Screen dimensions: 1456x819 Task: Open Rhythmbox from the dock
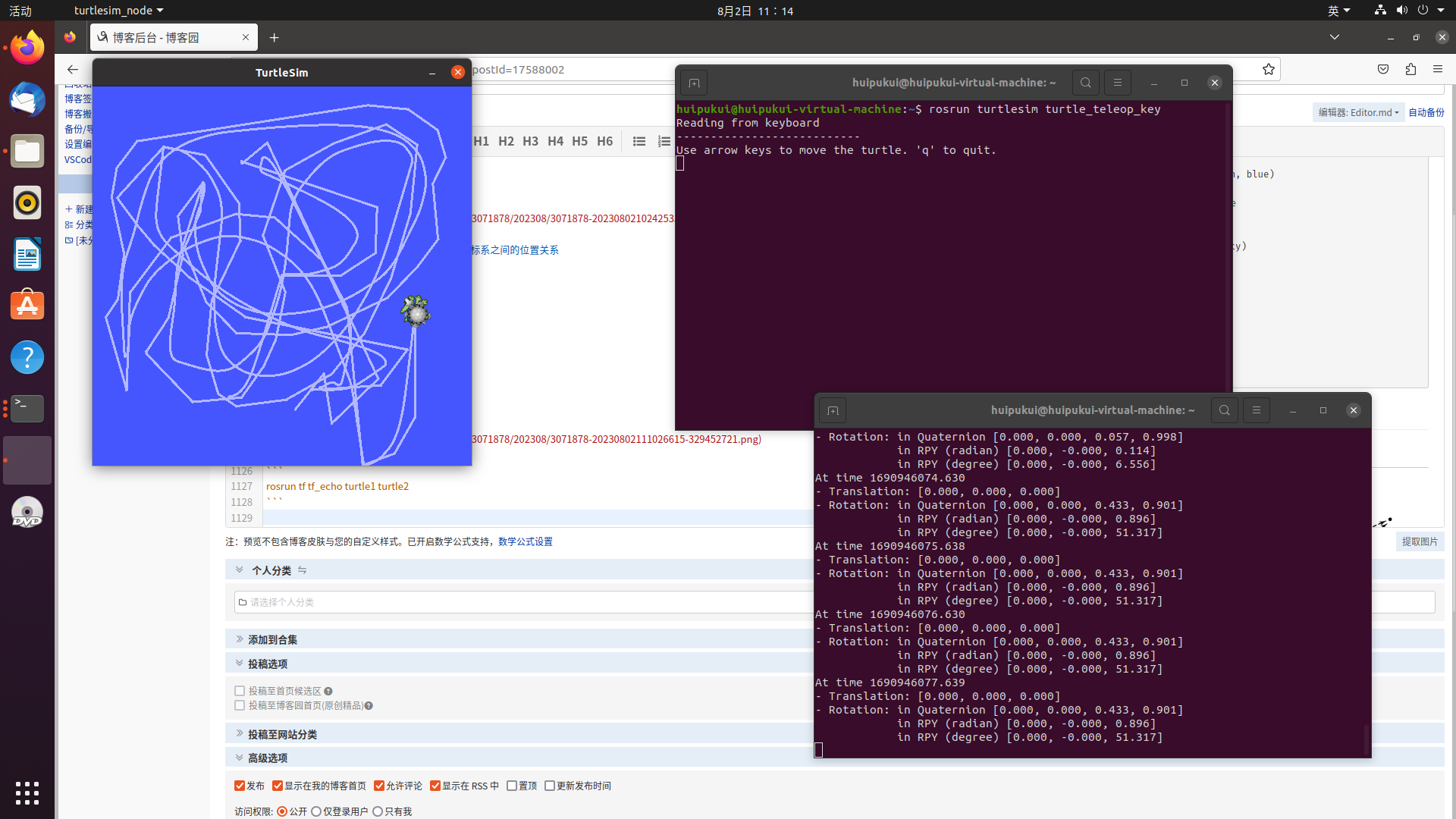pos(27,202)
